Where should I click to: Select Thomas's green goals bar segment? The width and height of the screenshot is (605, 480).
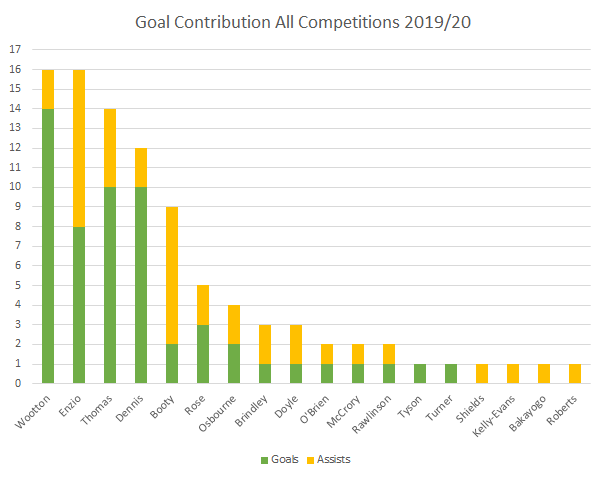click(111, 284)
